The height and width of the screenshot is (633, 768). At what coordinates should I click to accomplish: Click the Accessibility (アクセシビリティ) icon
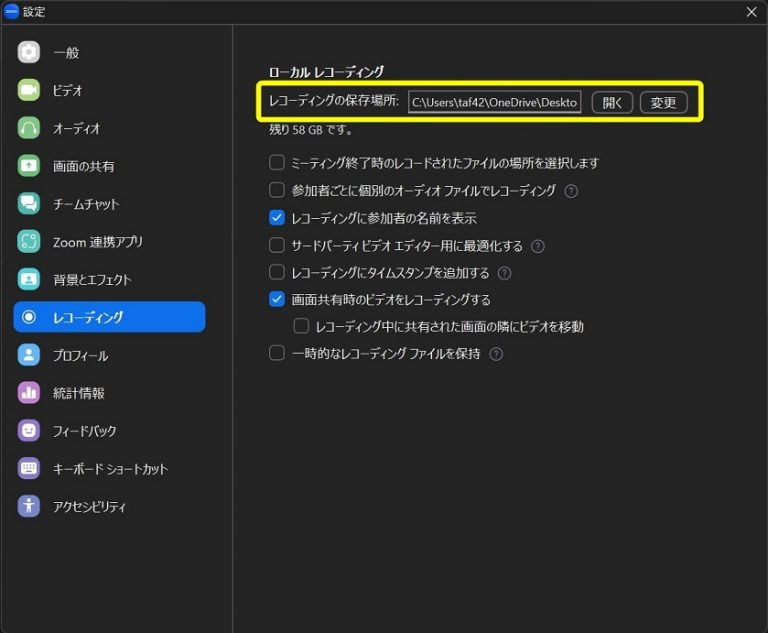[29, 506]
